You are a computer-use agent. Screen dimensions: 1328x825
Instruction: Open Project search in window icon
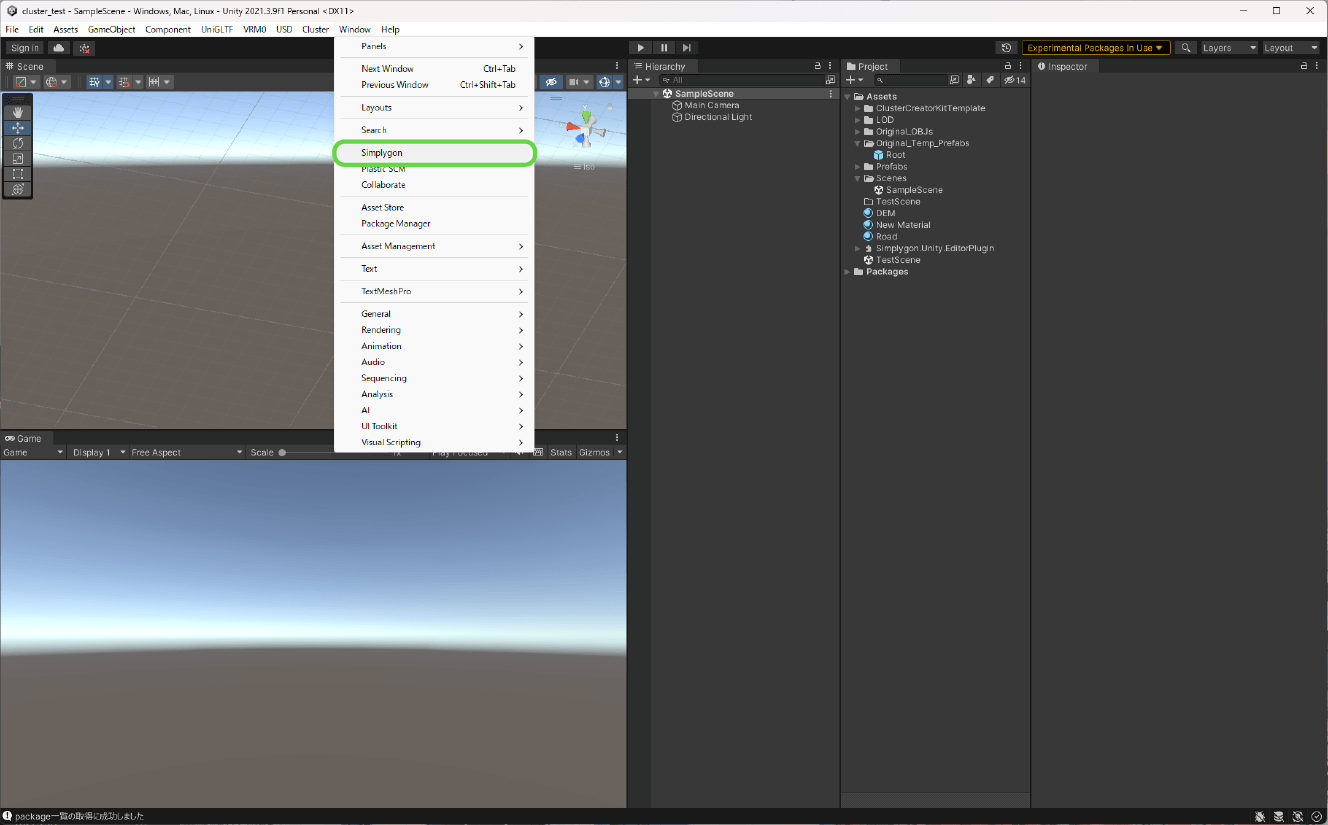pyautogui.click(x=954, y=80)
